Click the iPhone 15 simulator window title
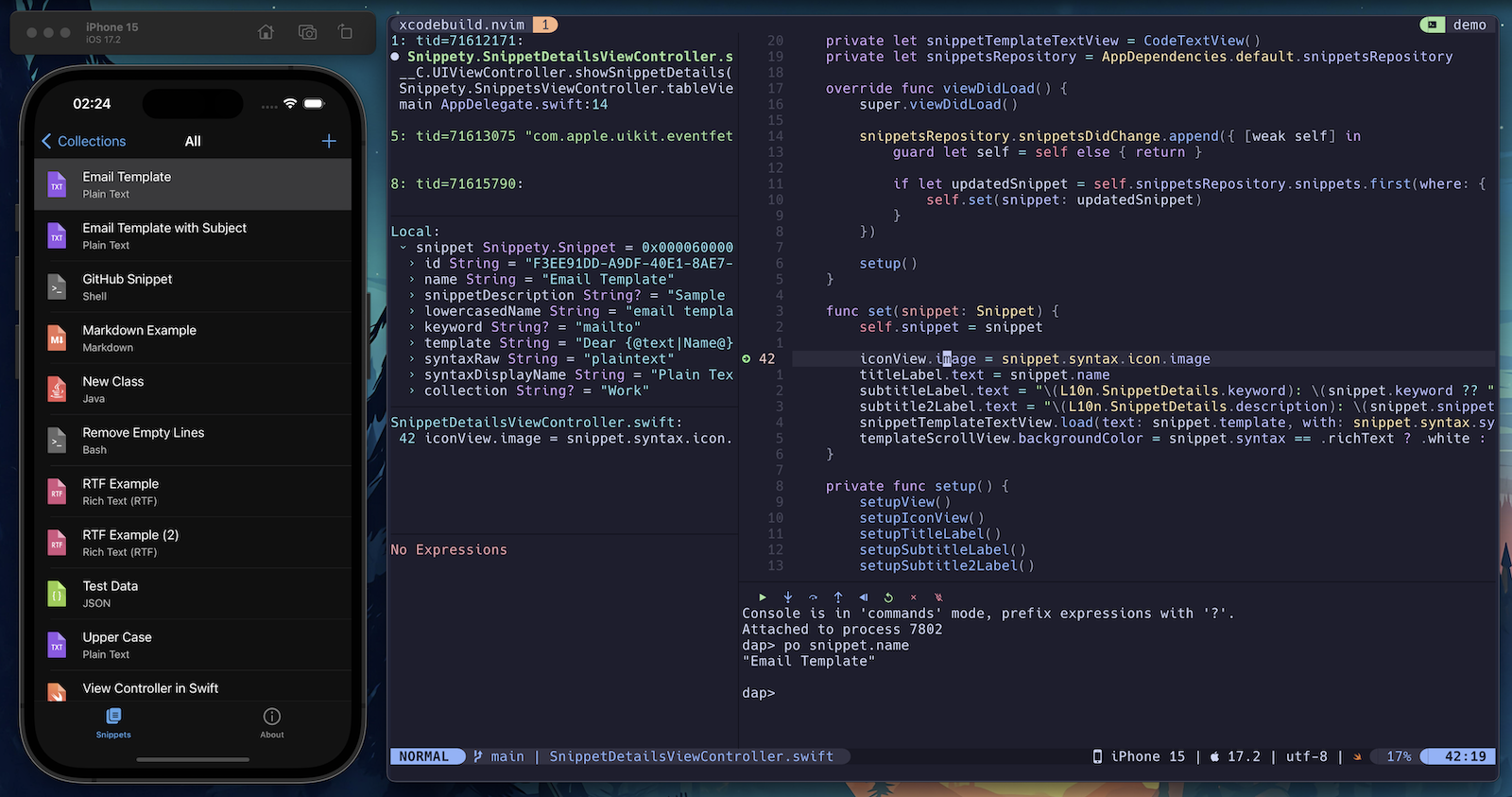Screen dimensions: 1512x797 click(x=112, y=27)
